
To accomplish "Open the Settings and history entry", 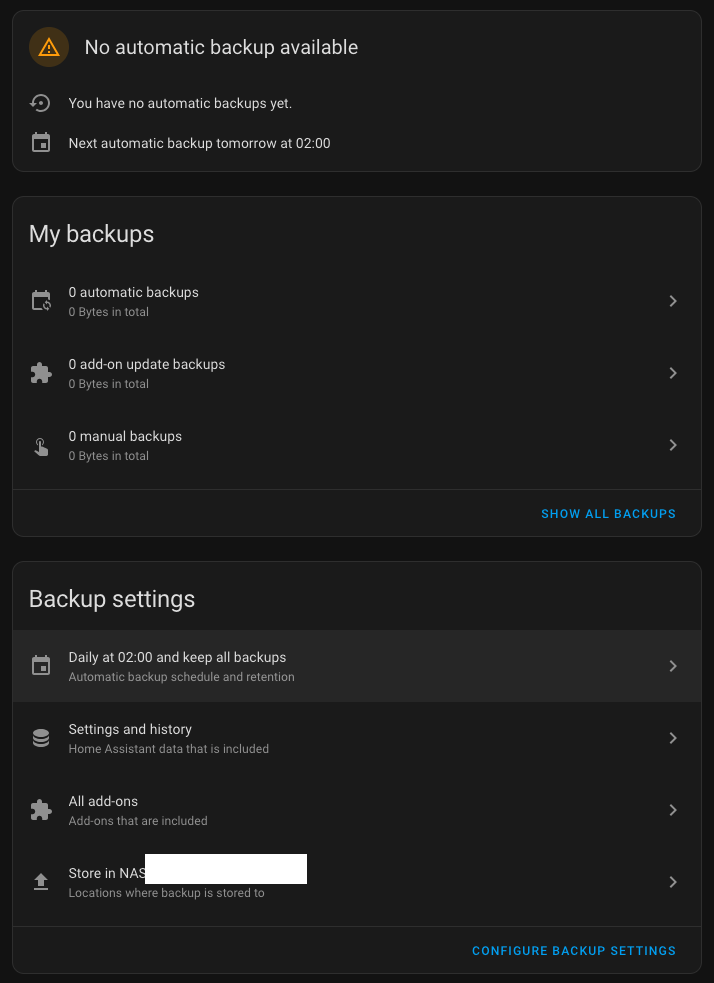I will [x=357, y=738].
